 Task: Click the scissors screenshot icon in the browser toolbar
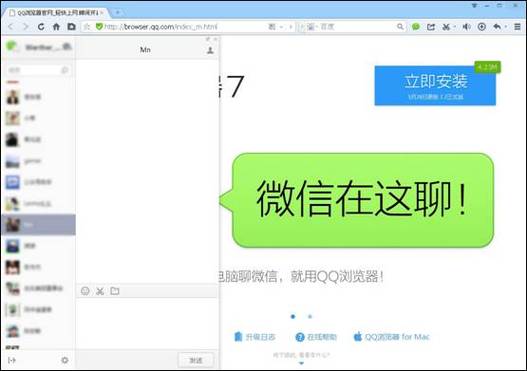point(446,27)
